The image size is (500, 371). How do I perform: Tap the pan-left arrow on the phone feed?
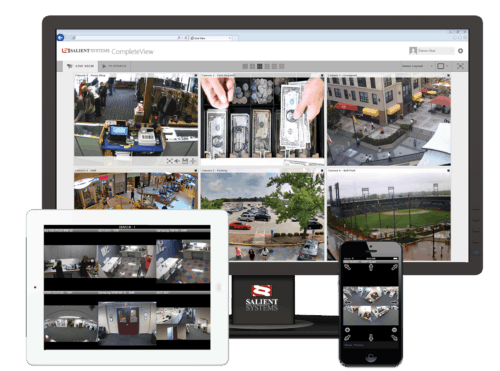pos(348,302)
